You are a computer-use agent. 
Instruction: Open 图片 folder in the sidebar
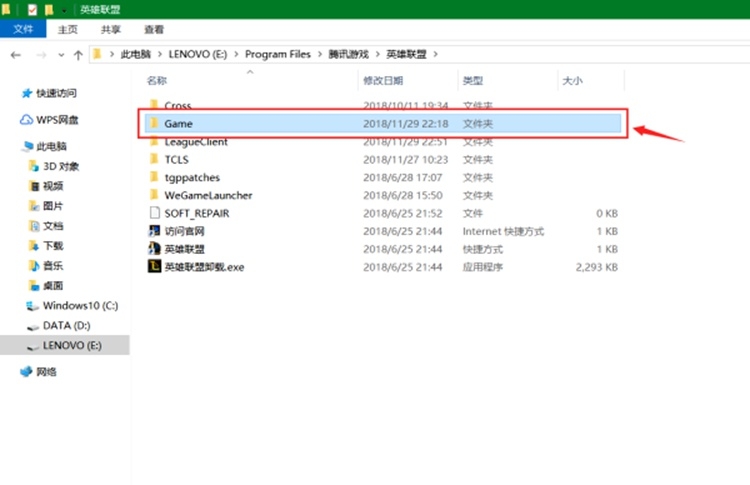pyautogui.click(x=53, y=206)
